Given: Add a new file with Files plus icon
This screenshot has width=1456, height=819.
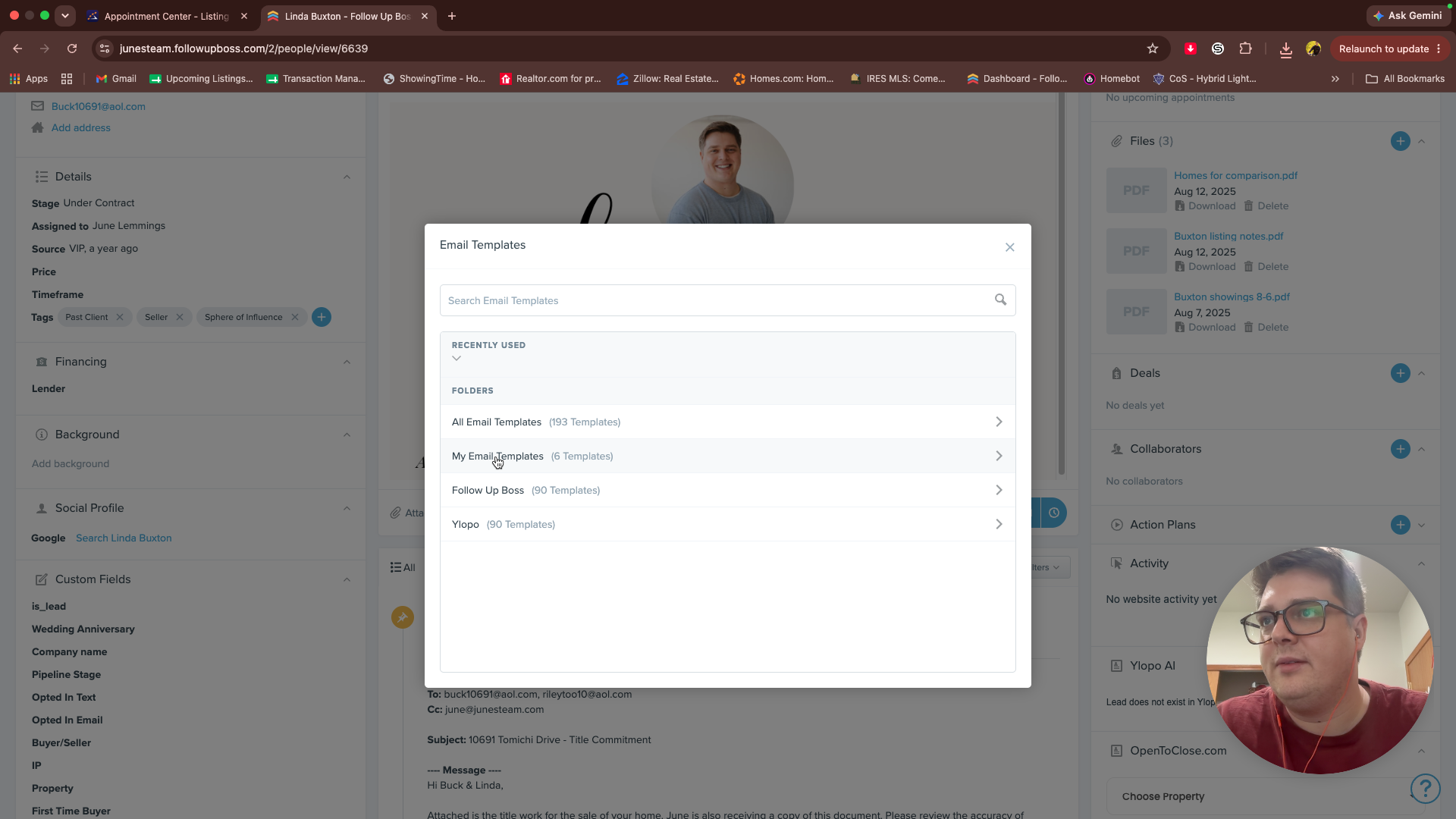Looking at the screenshot, I should click(1400, 141).
